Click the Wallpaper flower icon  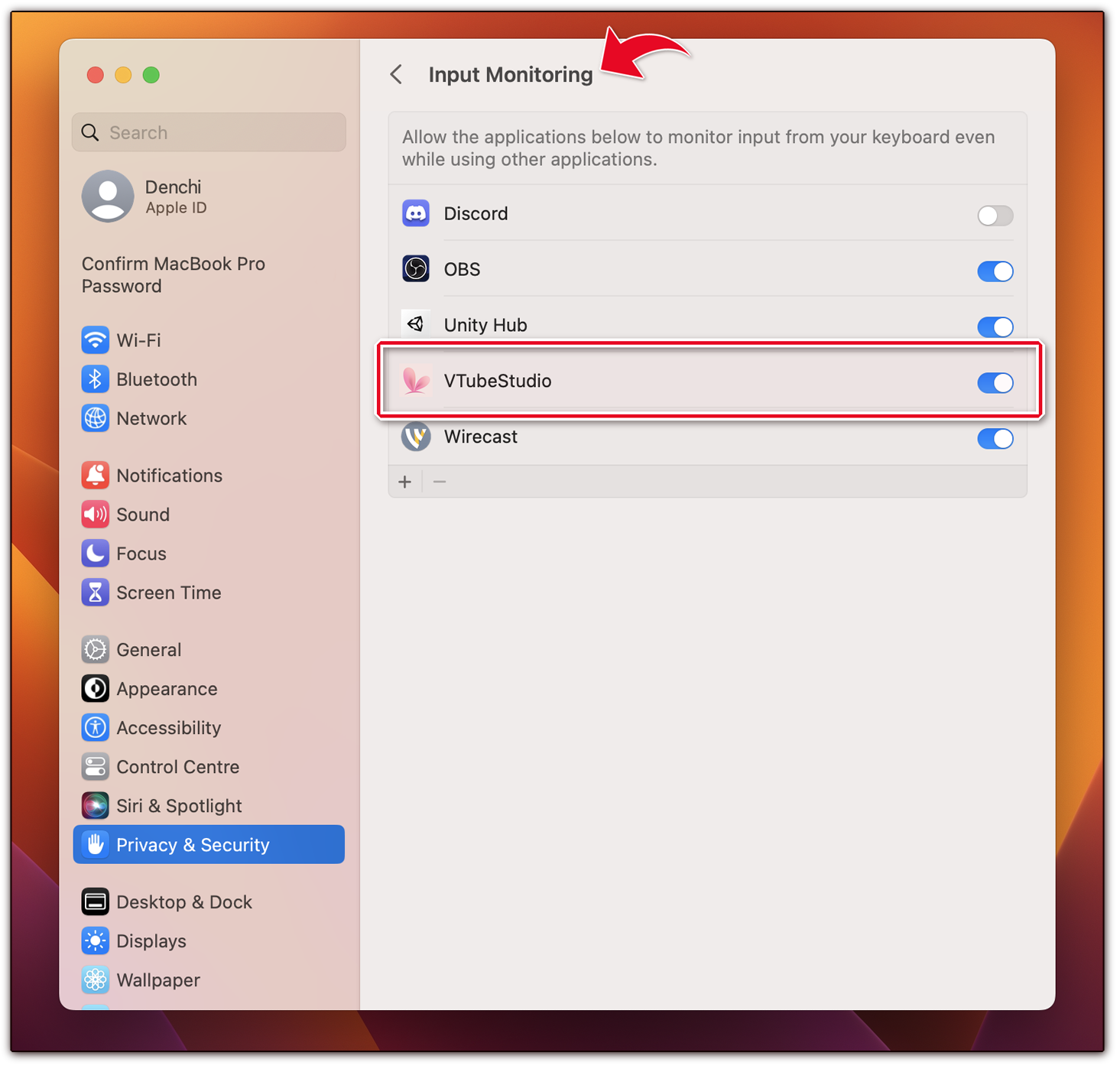coord(96,980)
